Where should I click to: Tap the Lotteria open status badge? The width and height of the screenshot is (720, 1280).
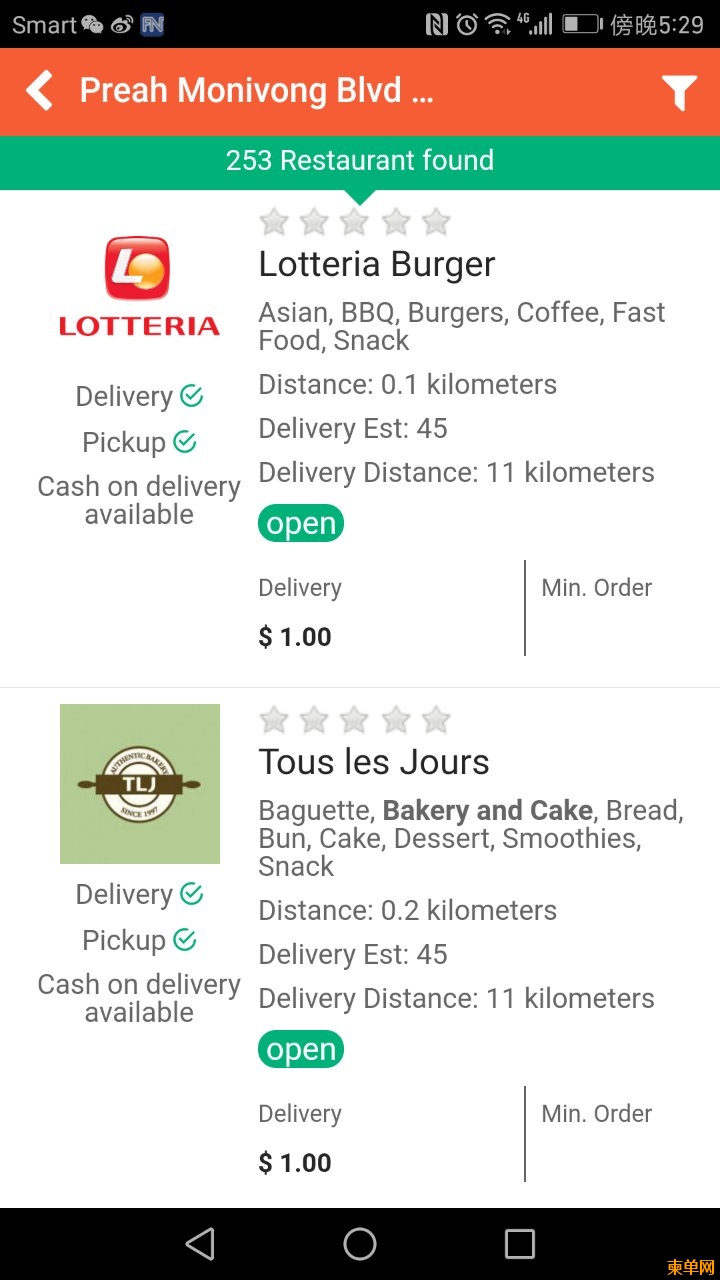click(x=301, y=524)
